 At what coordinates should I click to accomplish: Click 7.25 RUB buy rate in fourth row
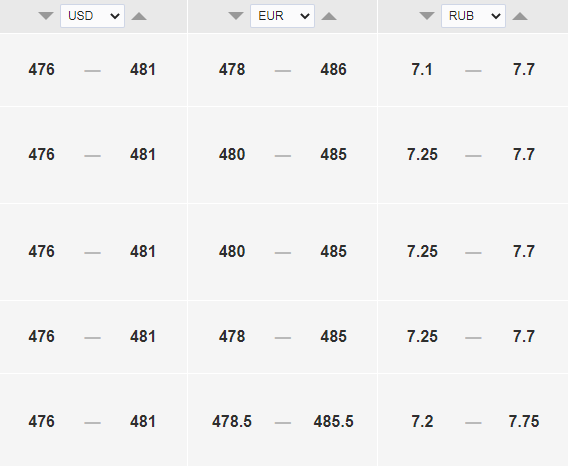pos(422,337)
